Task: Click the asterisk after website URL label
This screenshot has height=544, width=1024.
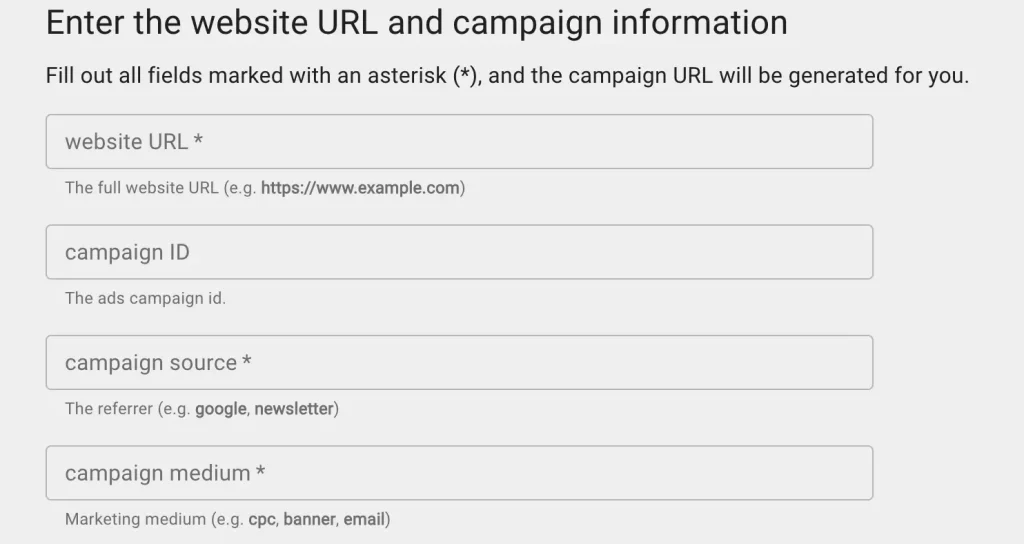Action: coord(198,140)
